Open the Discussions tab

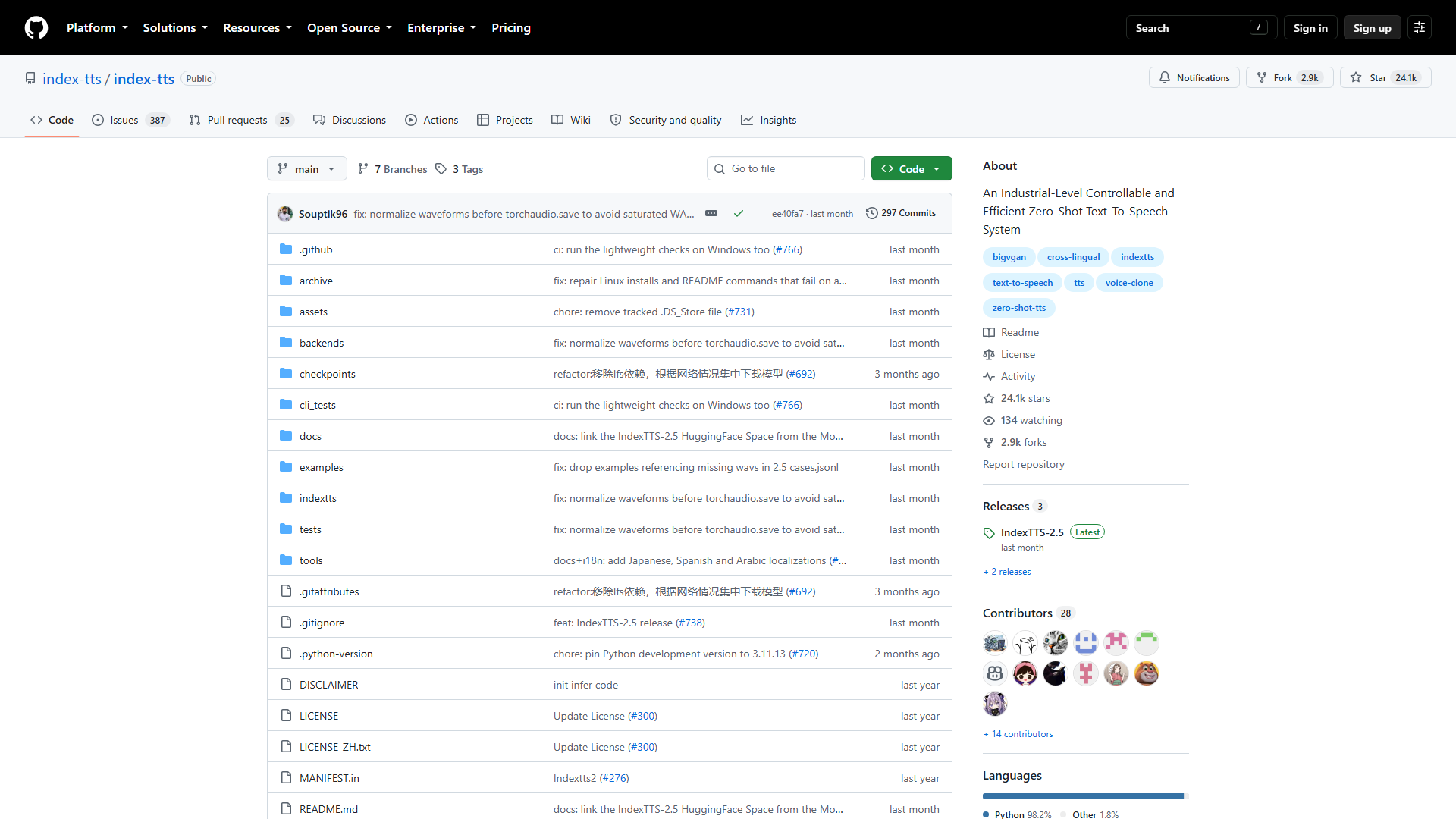pyautogui.click(x=350, y=120)
